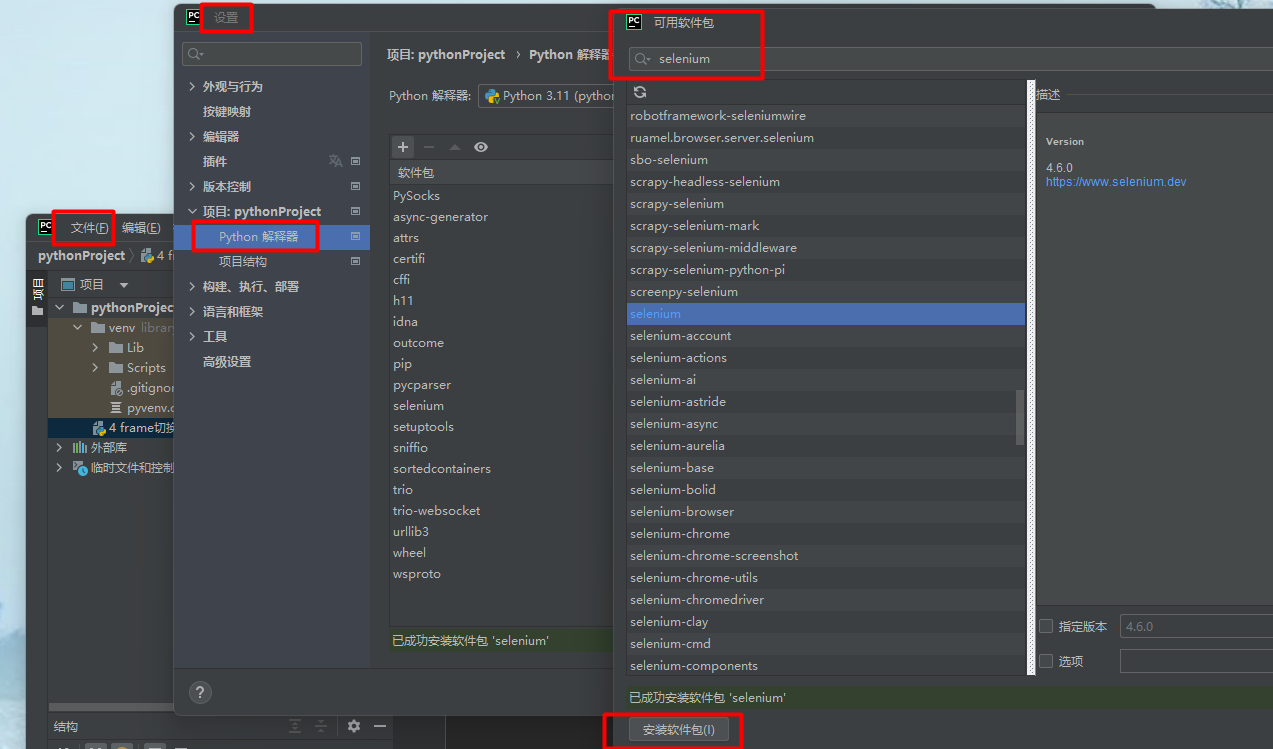1273x749 pixels.
Task: Click the Scripts folder icon
Action: (116, 367)
